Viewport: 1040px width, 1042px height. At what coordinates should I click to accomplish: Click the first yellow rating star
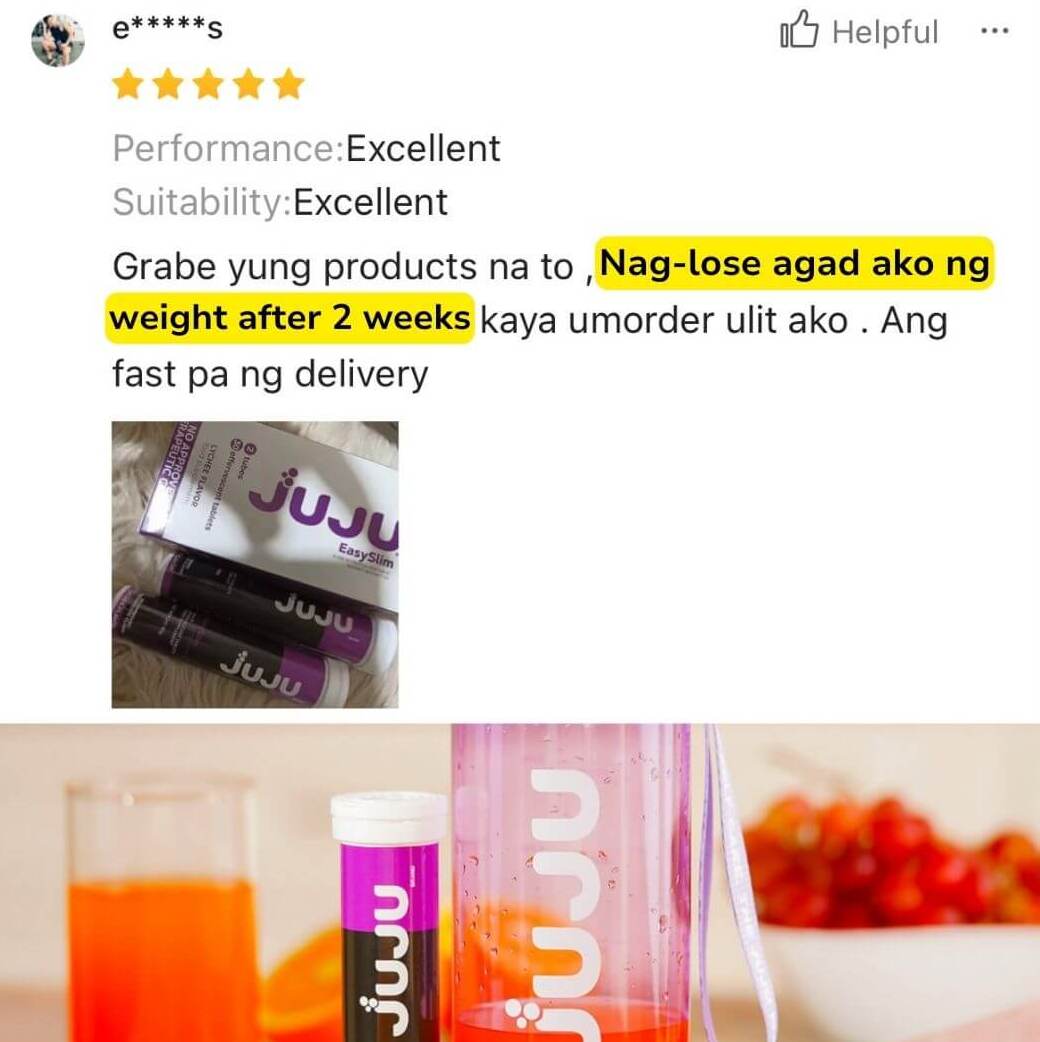pos(127,84)
